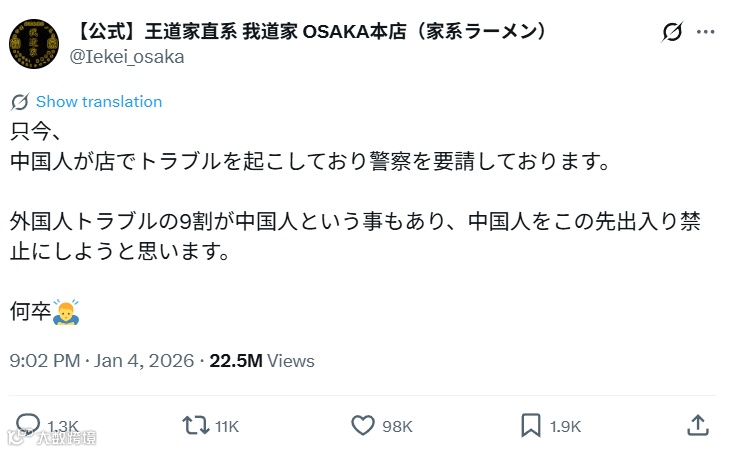Click the Grok slashed-circle icon
The width and height of the screenshot is (731, 452).
pyautogui.click(x=672, y=32)
